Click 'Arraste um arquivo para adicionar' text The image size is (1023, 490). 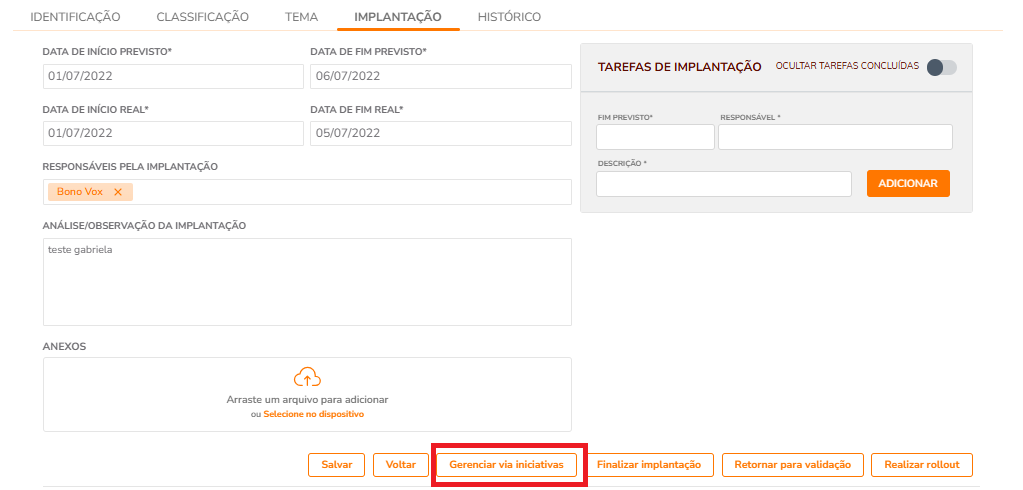tap(307, 399)
